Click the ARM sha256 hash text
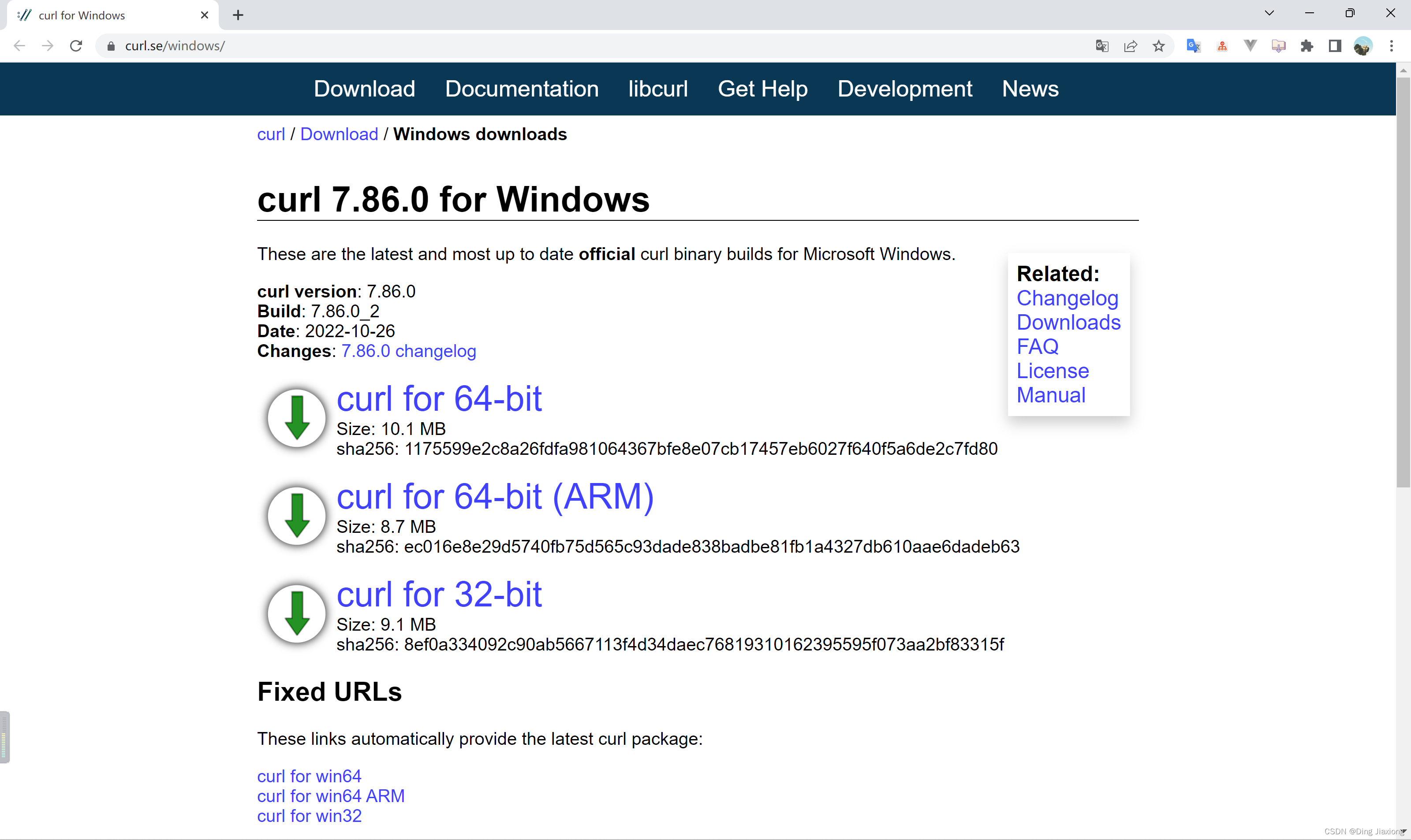This screenshot has width=1411, height=840. [x=678, y=547]
